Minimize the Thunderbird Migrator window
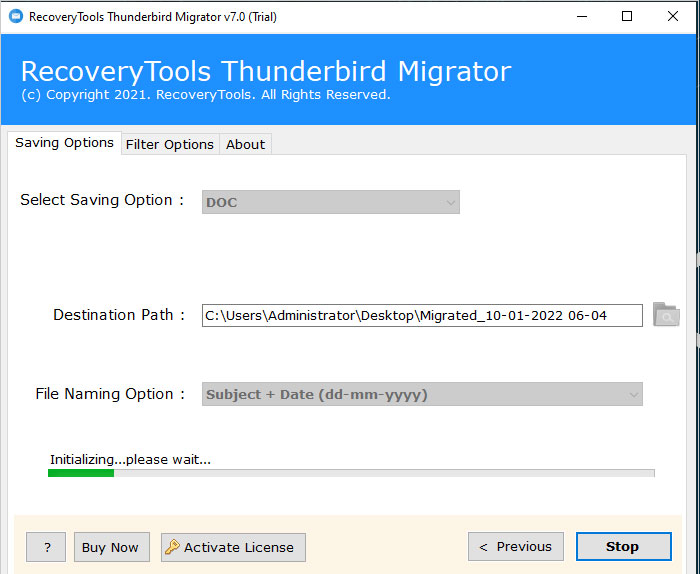 coord(582,17)
